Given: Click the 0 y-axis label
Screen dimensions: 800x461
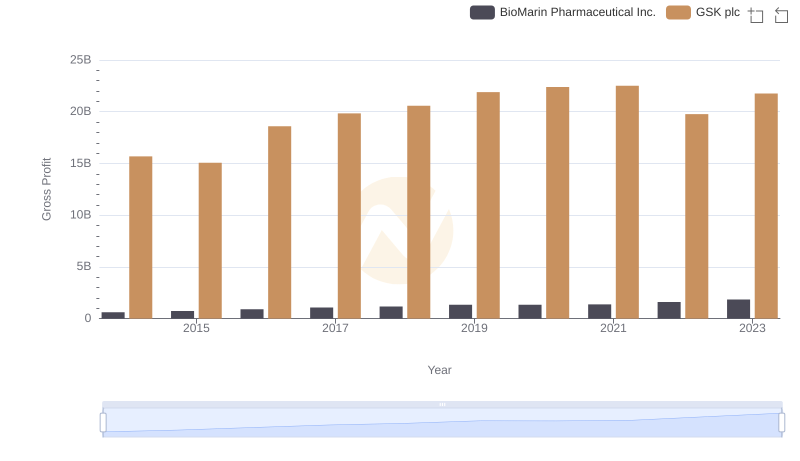Looking at the screenshot, I should (88, 318).
